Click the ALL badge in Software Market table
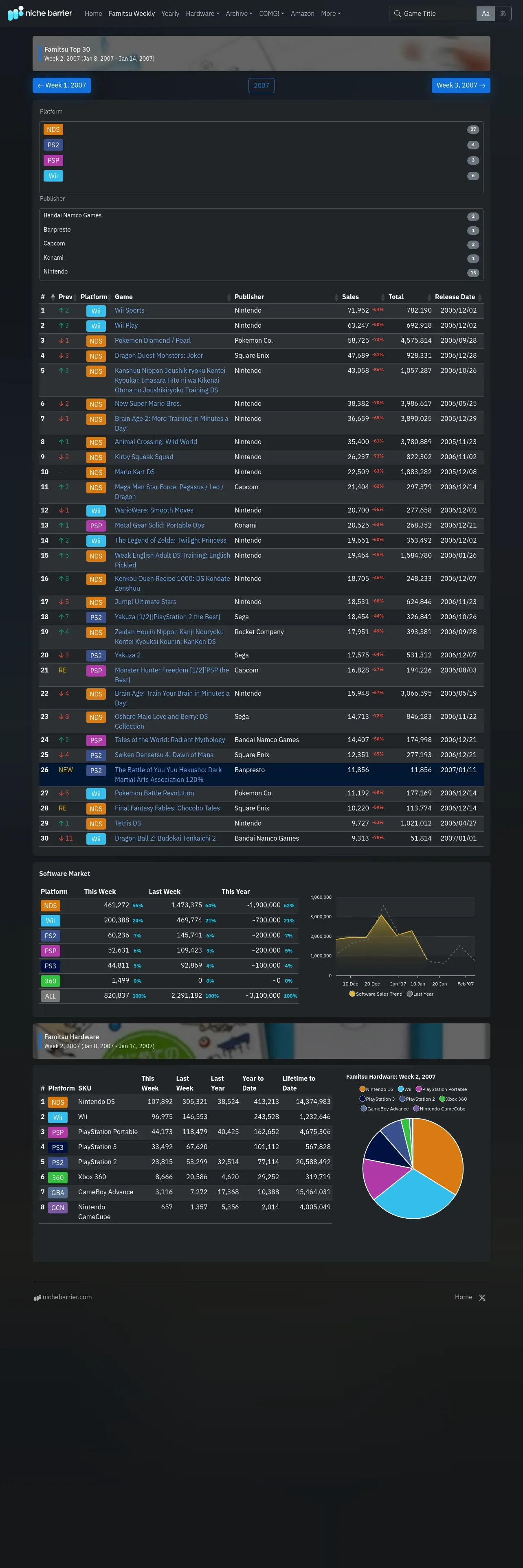 [51, 996]
